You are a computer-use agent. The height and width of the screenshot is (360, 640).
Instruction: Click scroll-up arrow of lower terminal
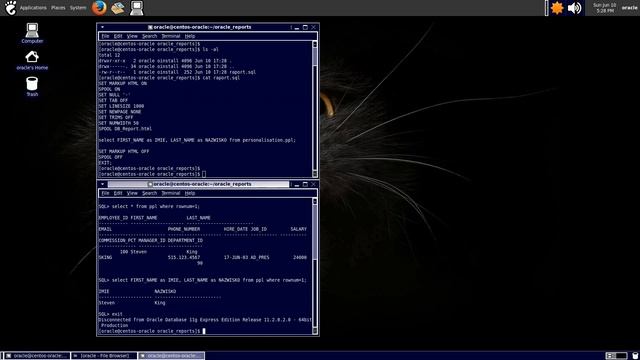[x=315, y=201]
